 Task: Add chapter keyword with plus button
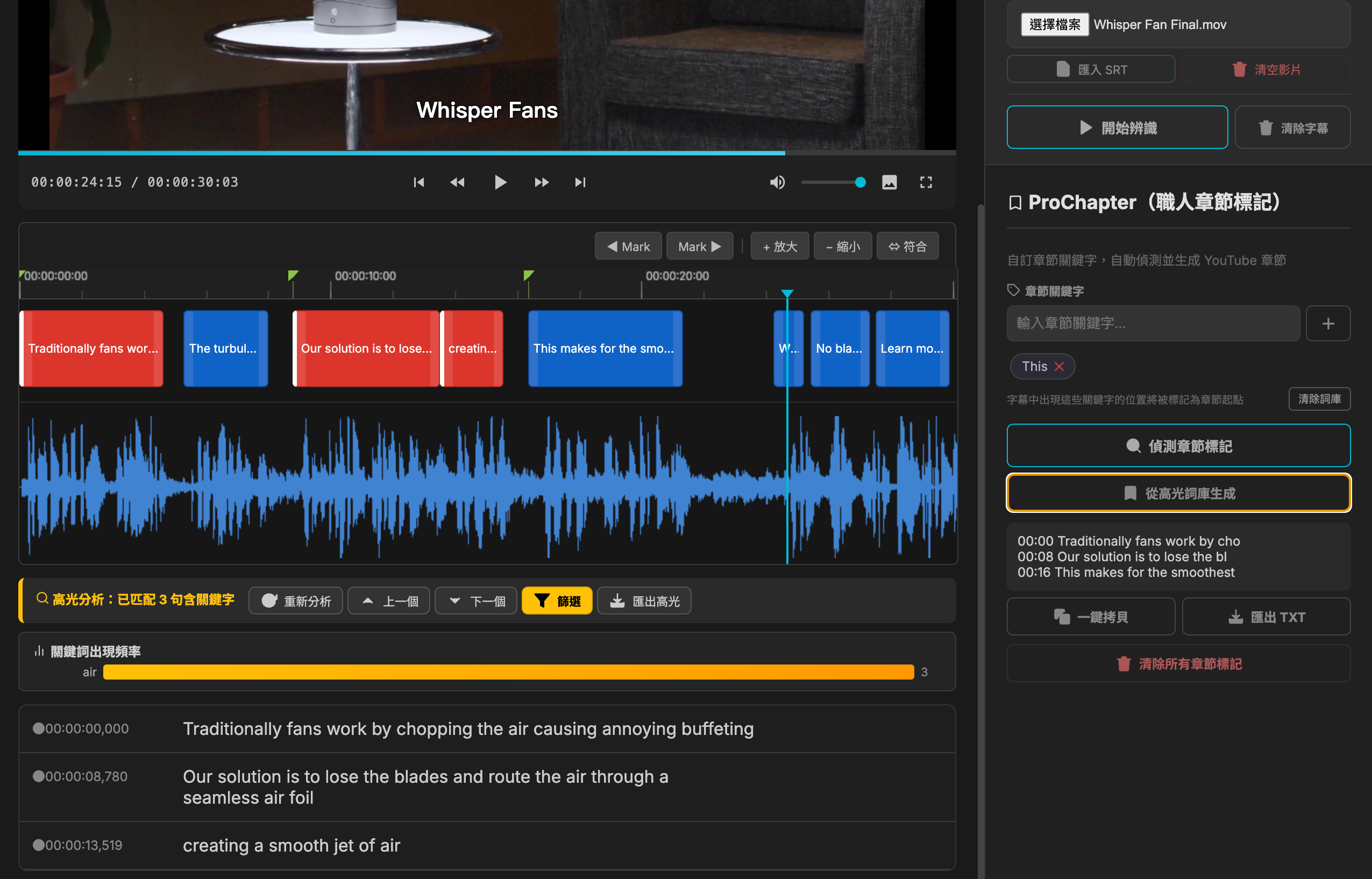1327,324
